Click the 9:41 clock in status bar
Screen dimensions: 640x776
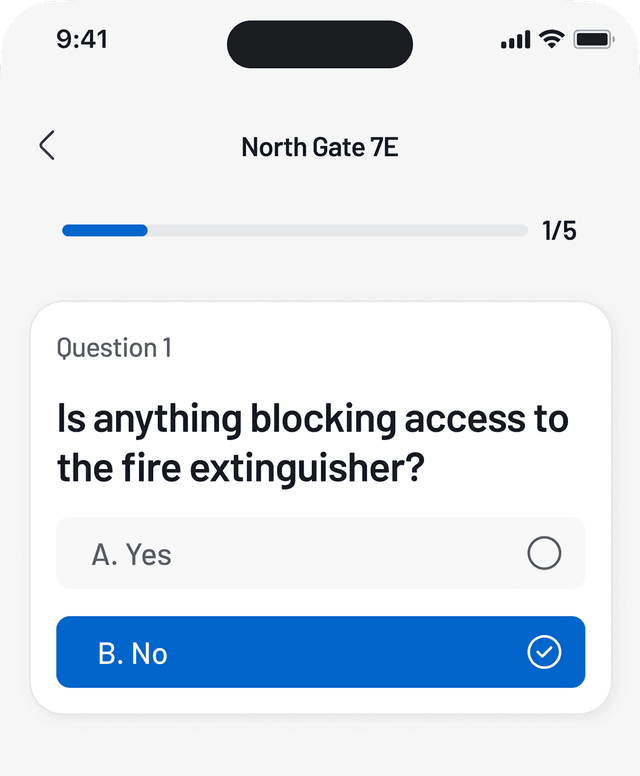pyautogui.click(x=82, y=39)
